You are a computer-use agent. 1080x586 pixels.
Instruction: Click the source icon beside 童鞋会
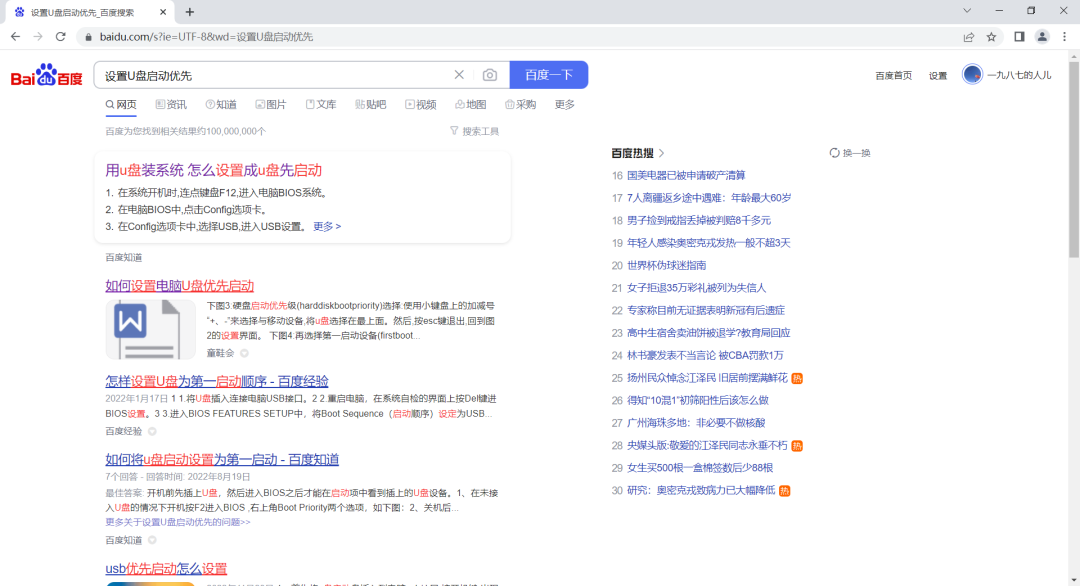click(245, 353)
